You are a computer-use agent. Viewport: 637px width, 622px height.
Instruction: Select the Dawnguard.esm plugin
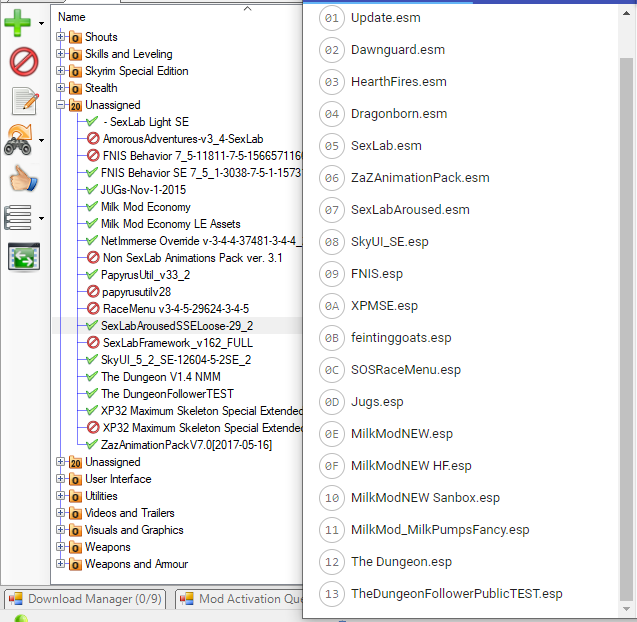398,50
